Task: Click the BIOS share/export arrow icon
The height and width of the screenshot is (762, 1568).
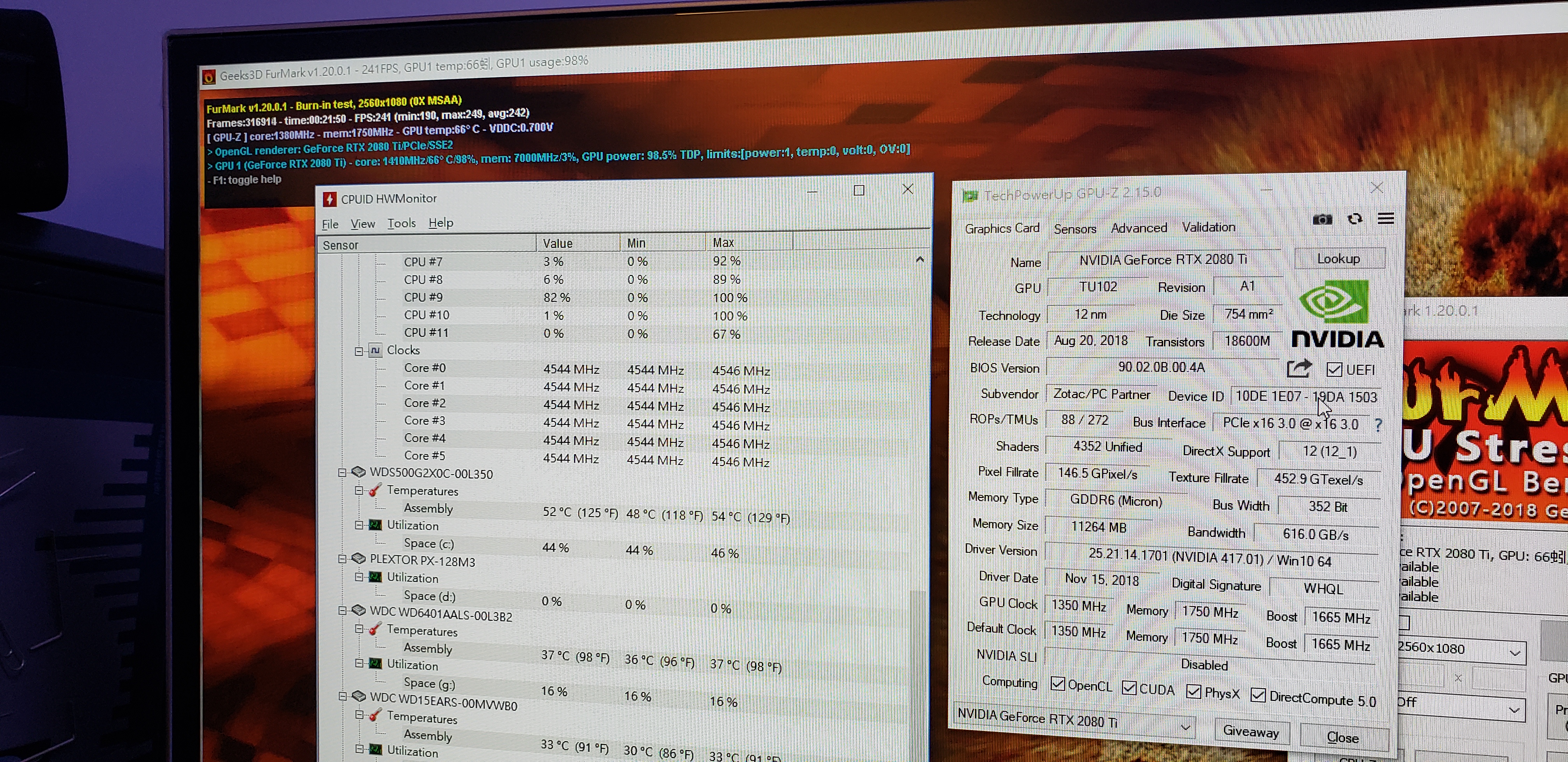Action: click(x=1299, y=368)
